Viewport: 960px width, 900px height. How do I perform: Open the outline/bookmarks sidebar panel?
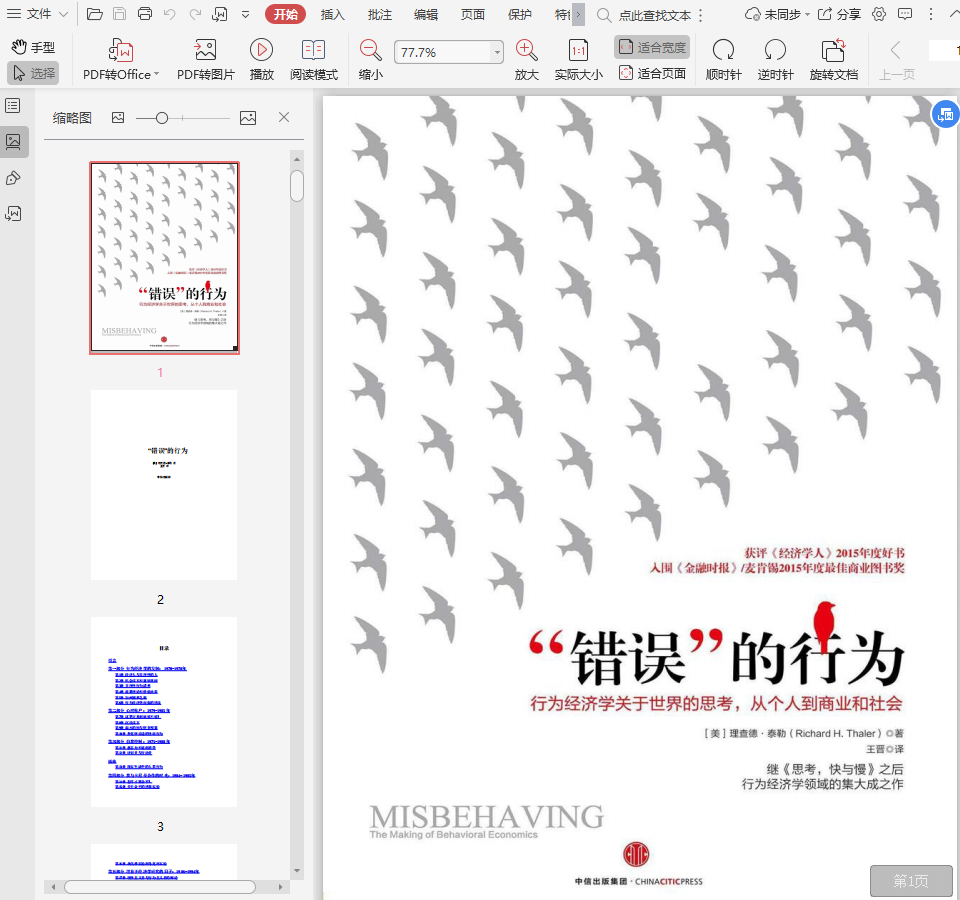click(x=13, y=106)
